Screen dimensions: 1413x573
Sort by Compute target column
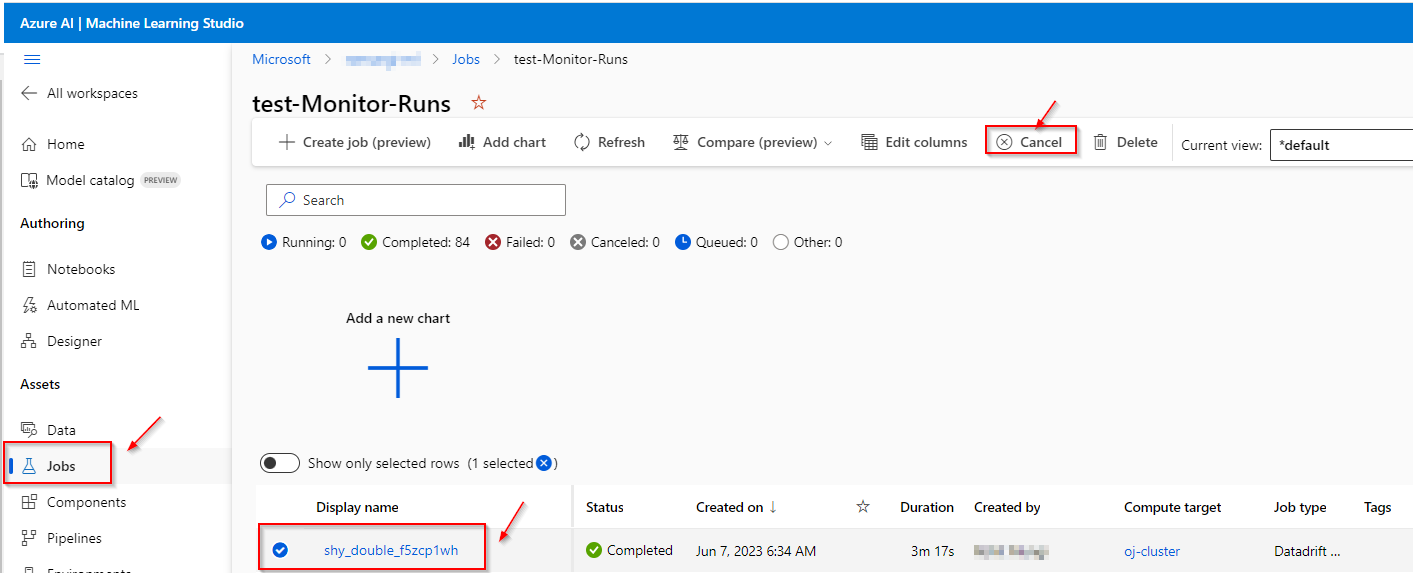coord(1172,507)
